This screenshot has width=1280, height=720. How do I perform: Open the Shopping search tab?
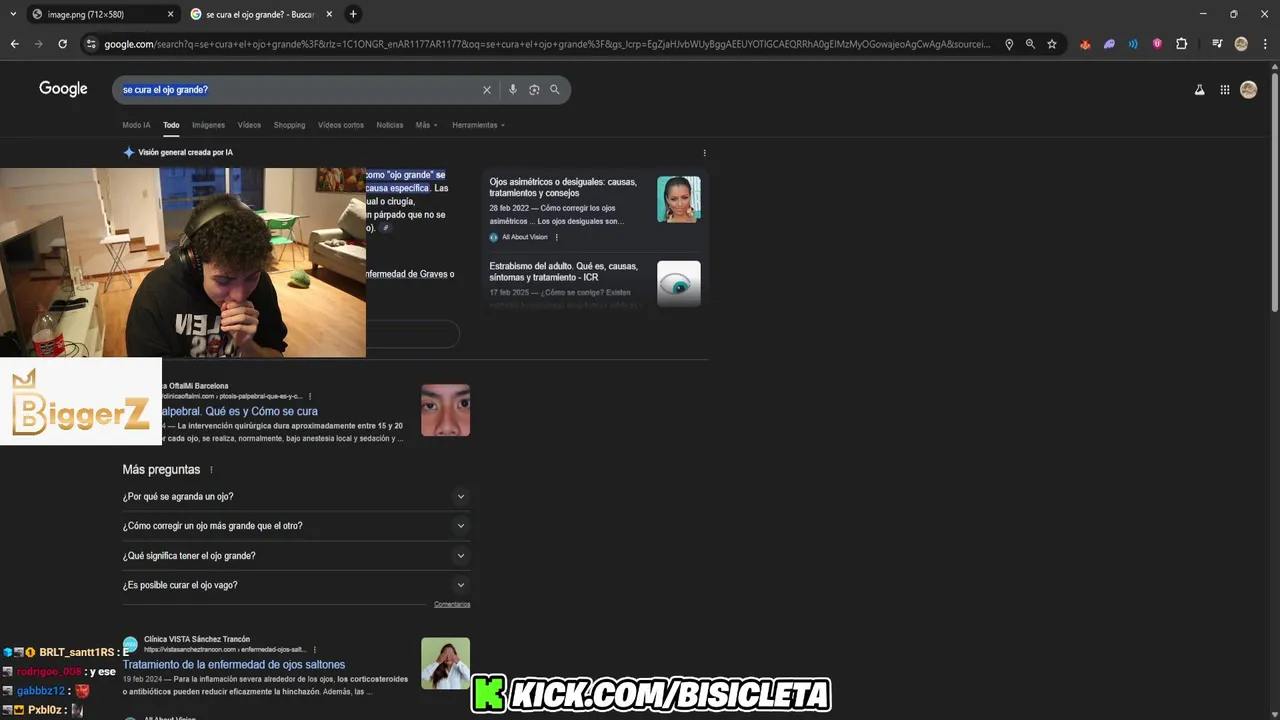coord(289,125)
